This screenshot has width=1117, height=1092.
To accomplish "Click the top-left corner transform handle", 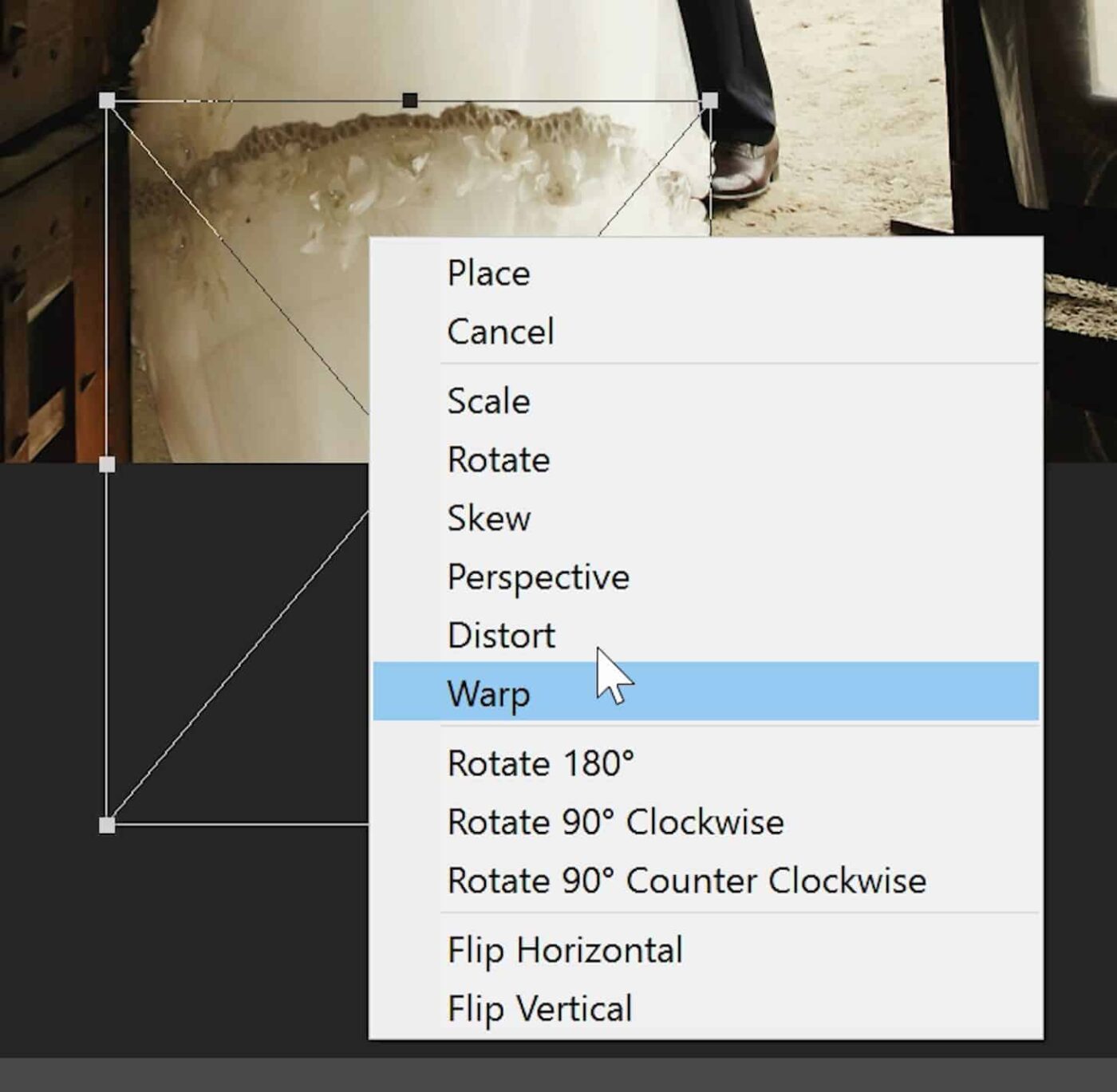I will pos(107,101).
